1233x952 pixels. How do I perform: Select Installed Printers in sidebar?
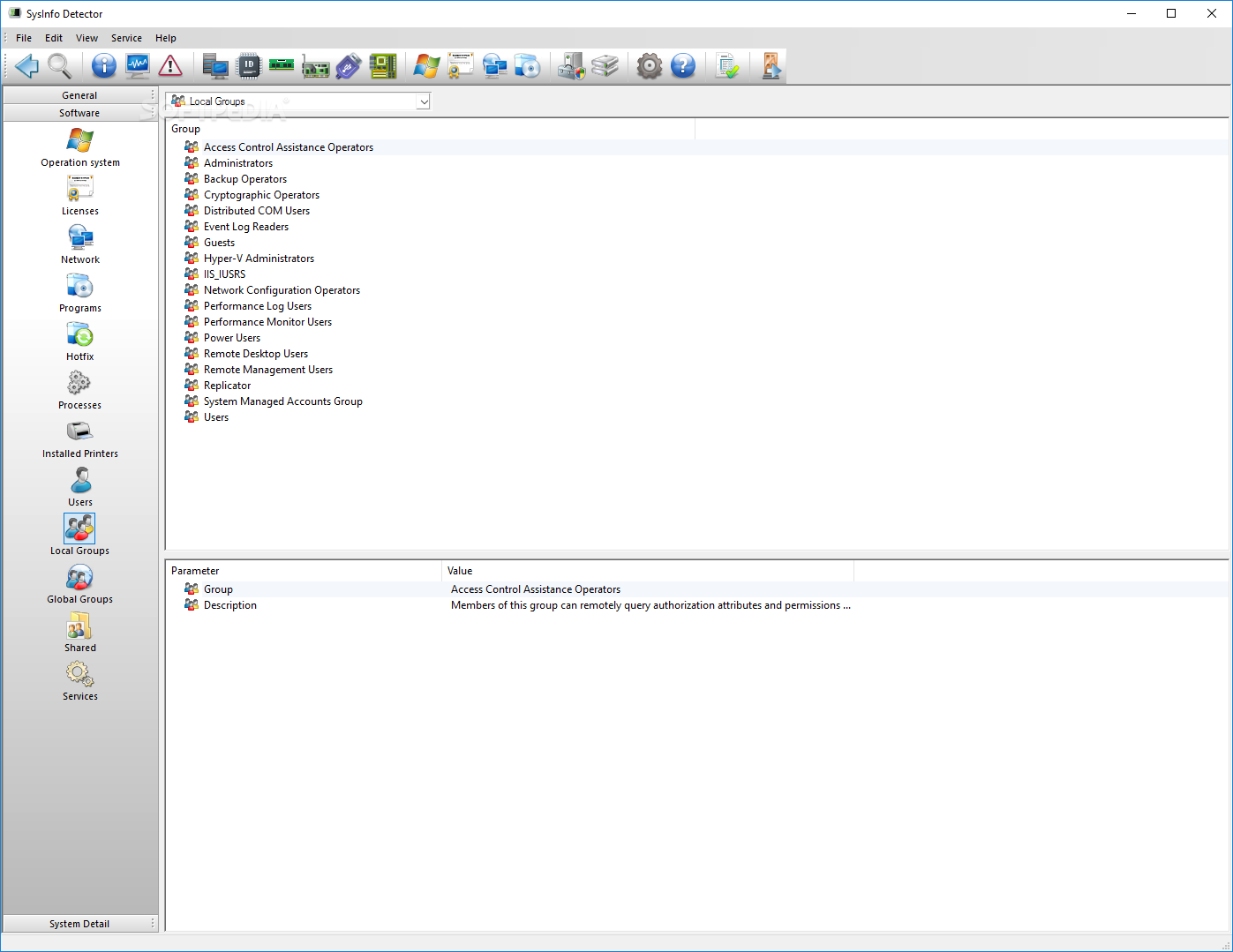(x=80, y=439)
